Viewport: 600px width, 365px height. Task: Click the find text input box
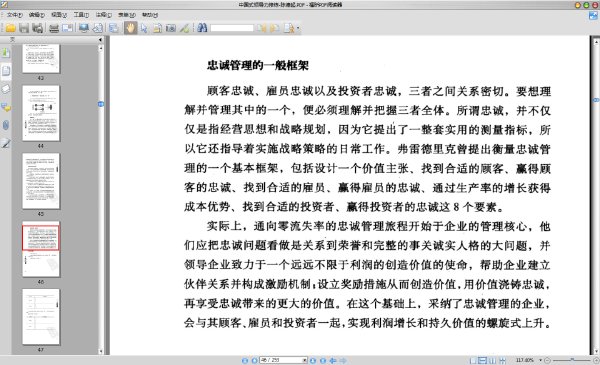click(232, 28)
